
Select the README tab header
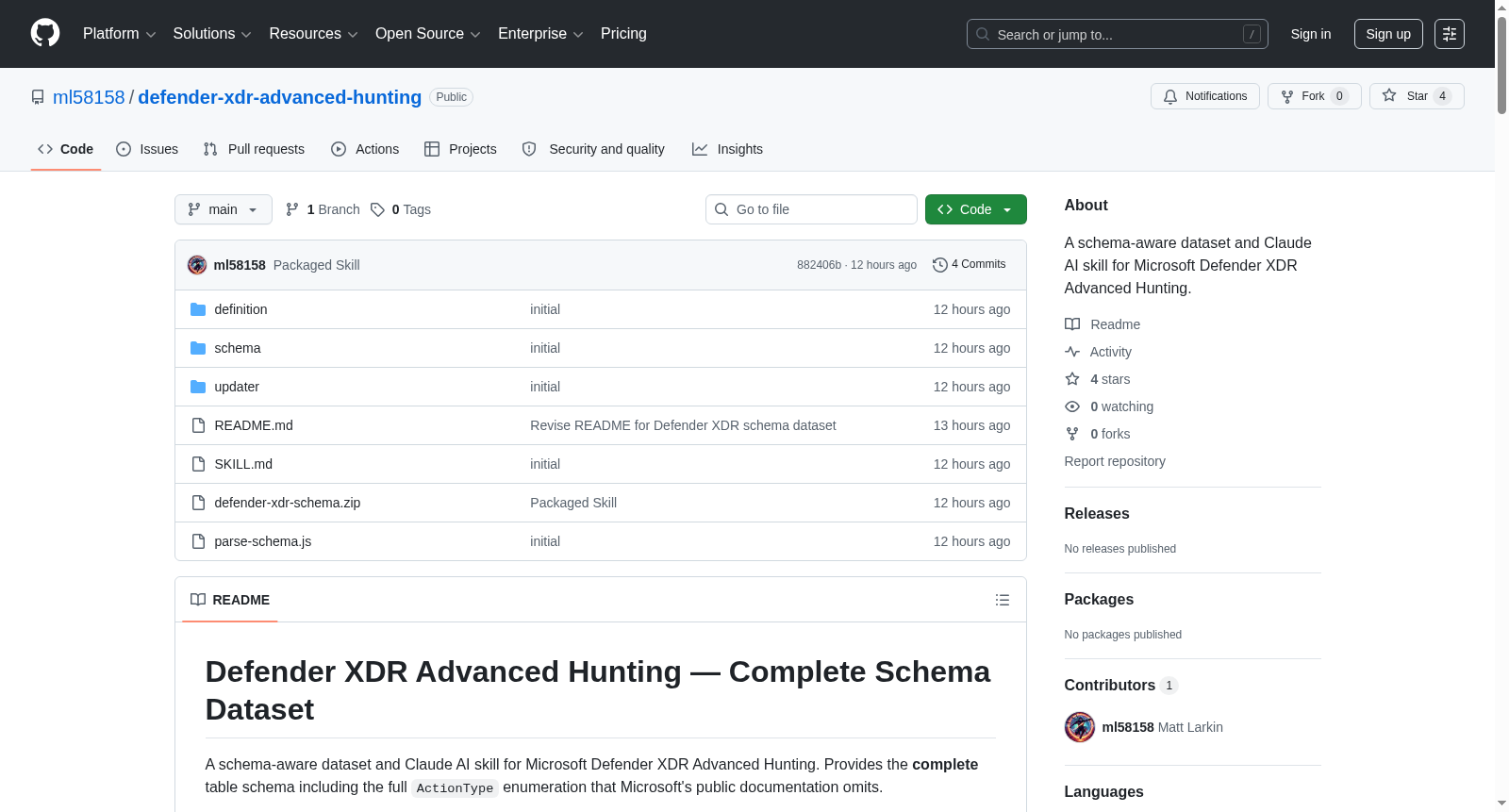coord(230,600)
